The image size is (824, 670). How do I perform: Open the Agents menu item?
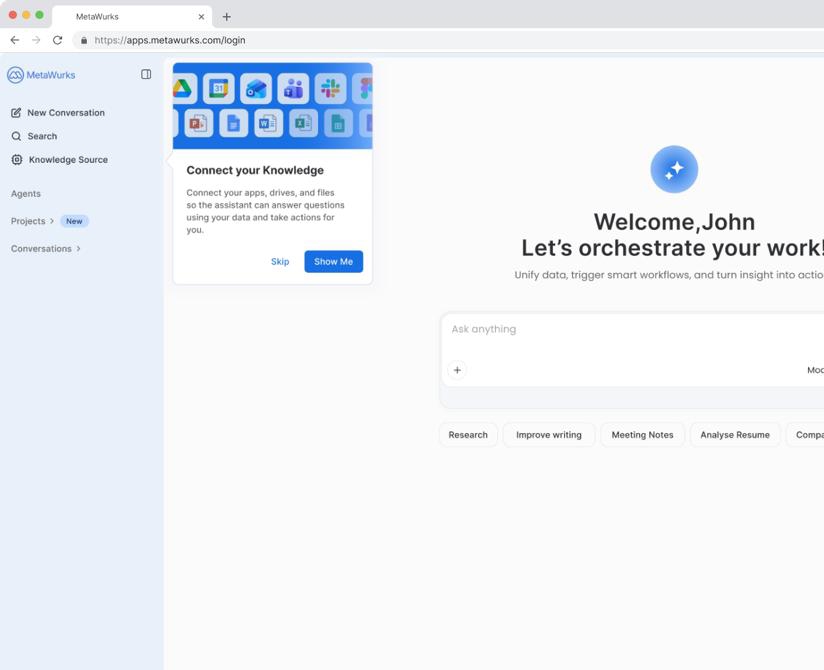26,194
